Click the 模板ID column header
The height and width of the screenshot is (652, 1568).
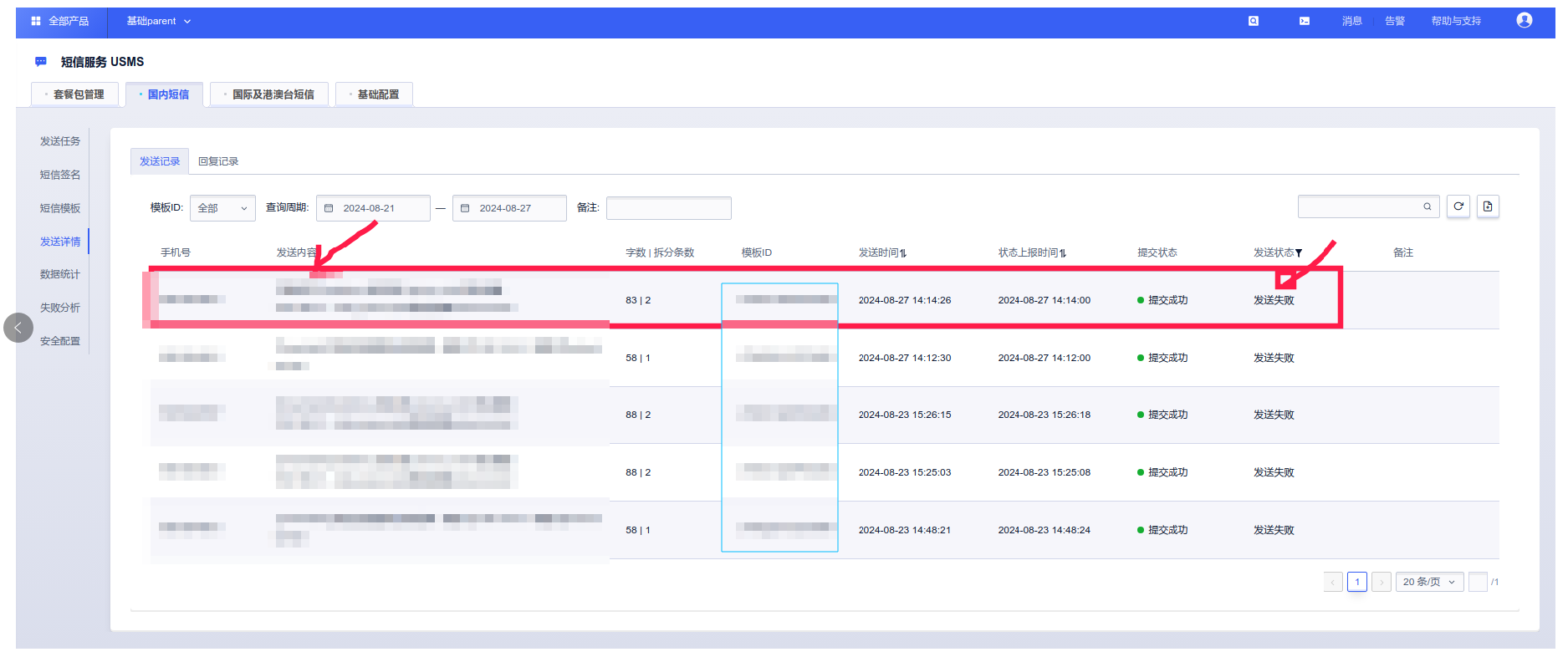click(x=757, y=252)
